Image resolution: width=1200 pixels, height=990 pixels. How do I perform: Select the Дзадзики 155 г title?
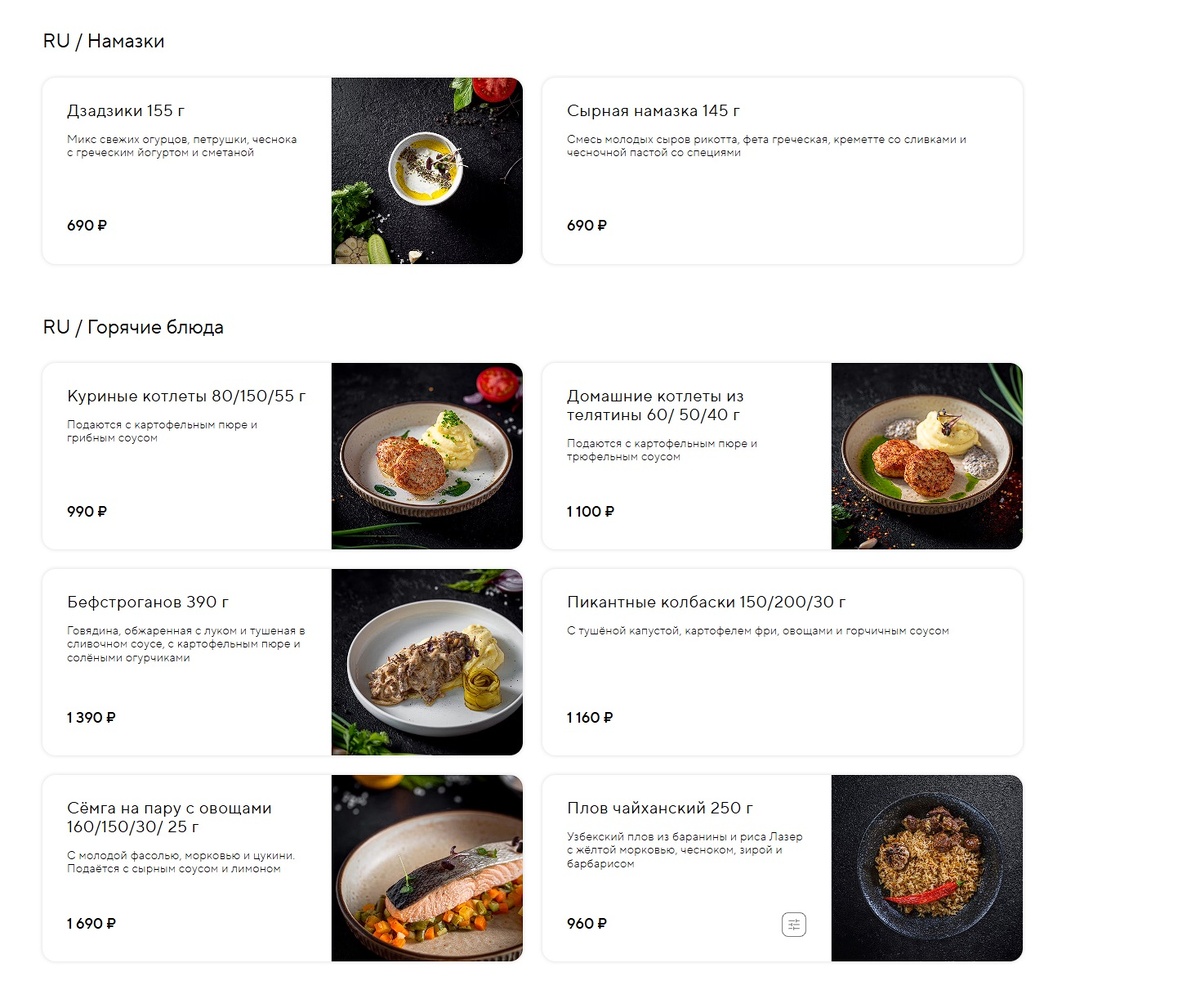click(x=126, y=111)
